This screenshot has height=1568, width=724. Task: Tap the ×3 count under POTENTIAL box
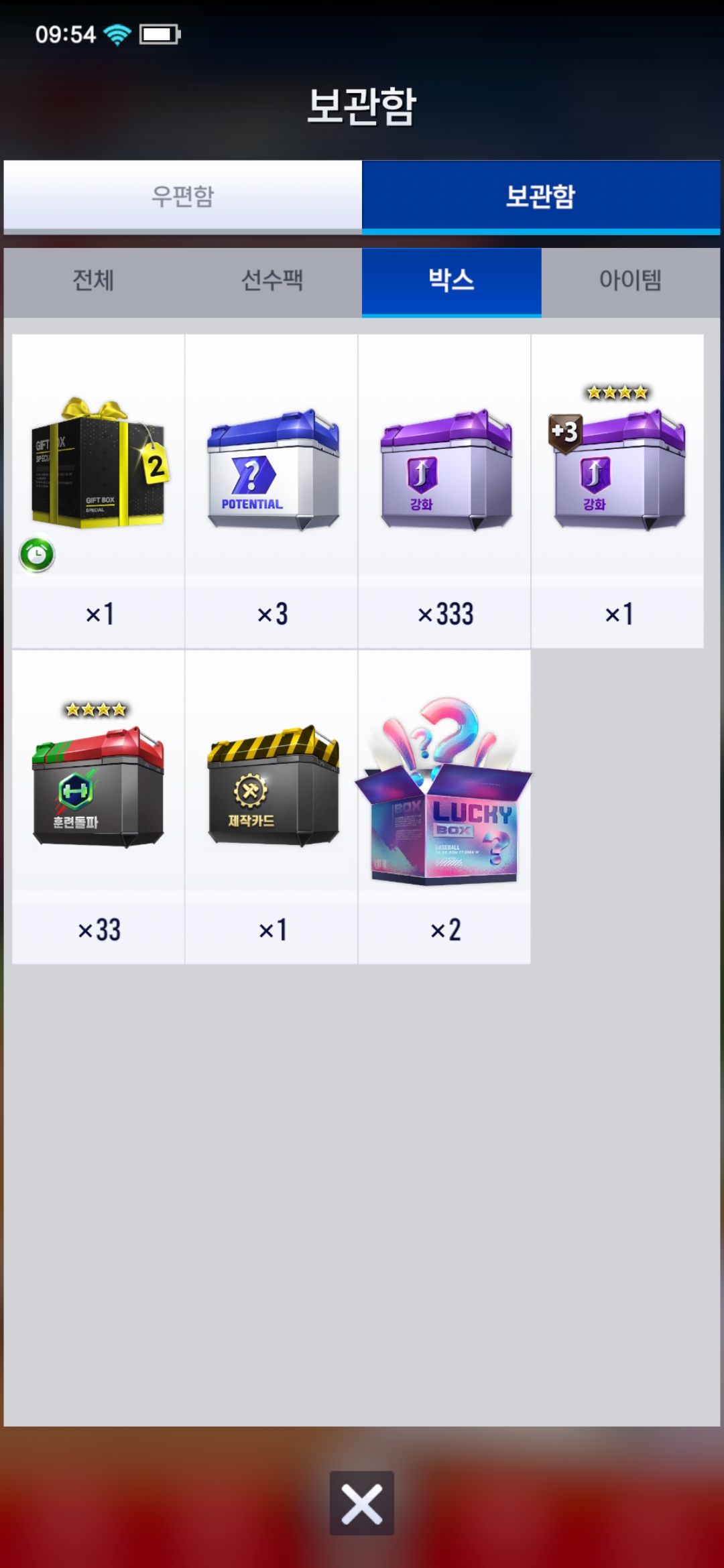tap(273, 614)
